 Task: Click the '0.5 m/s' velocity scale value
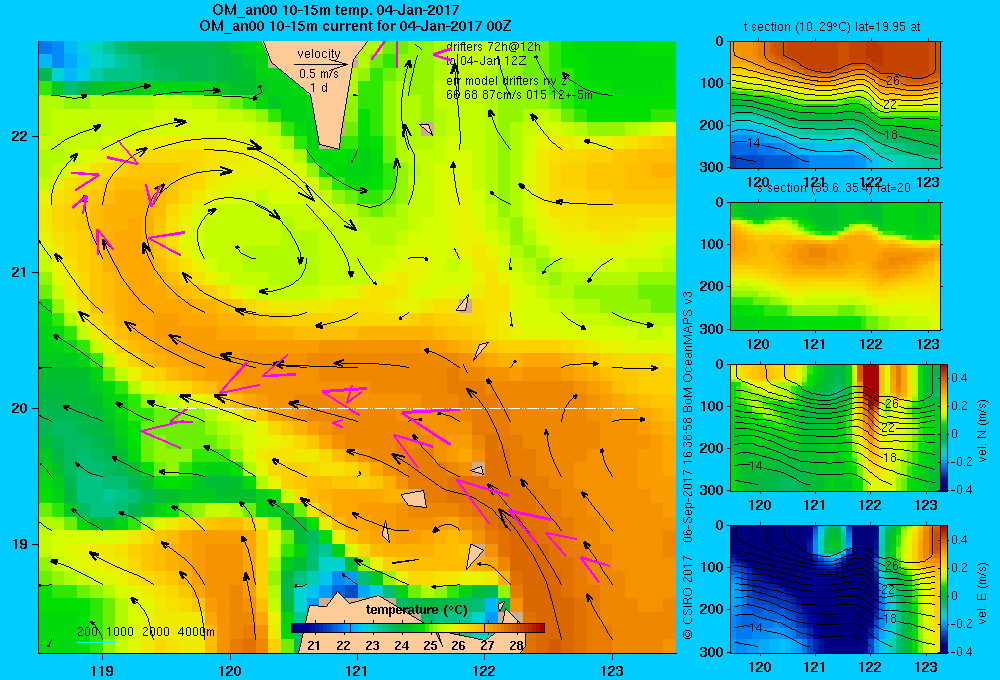(319, 74)
